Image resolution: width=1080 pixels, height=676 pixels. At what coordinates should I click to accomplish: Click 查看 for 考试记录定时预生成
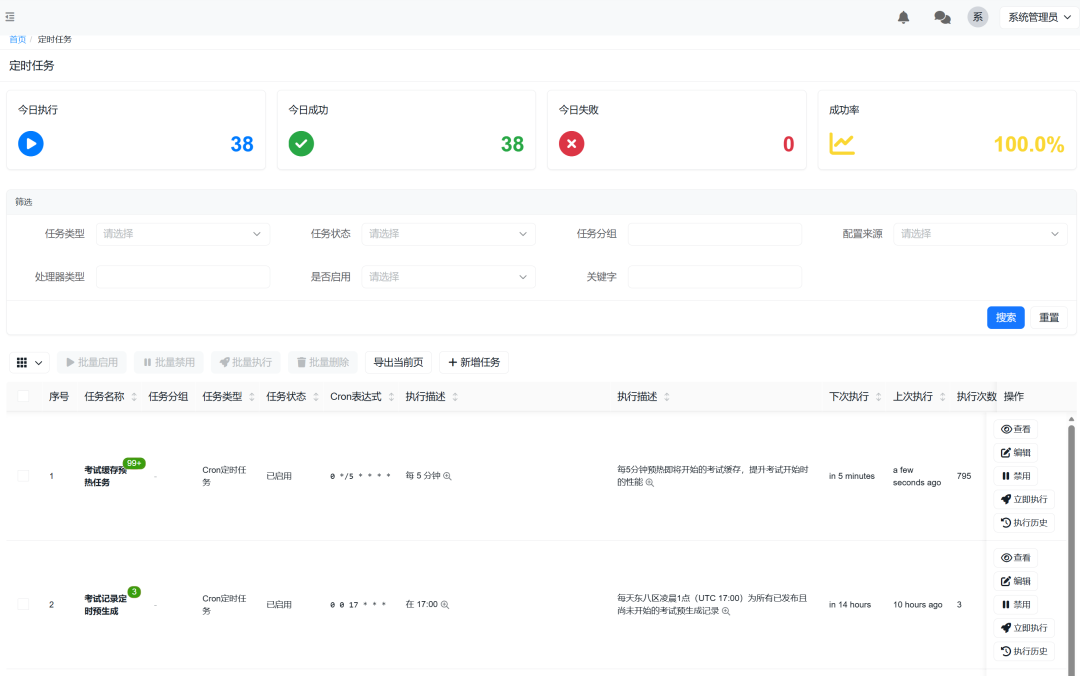click(x=1015, y=557)
